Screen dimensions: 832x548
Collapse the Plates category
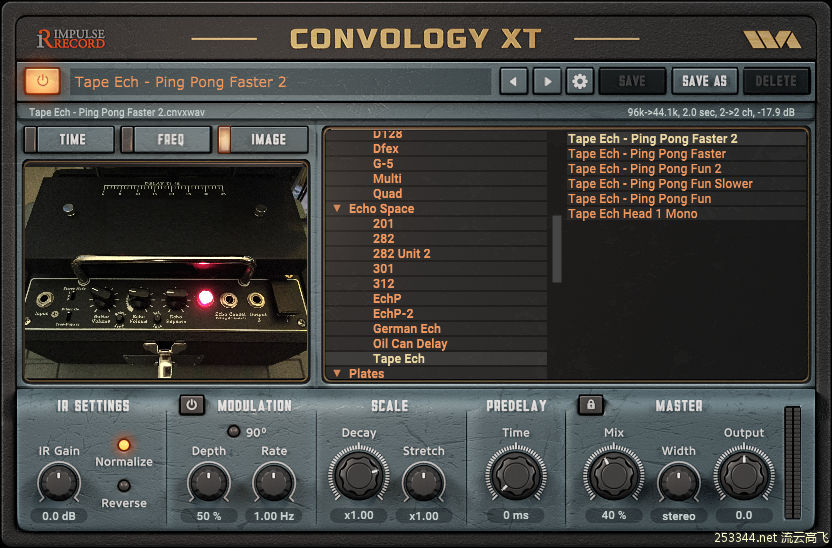(x=337, y=373)
